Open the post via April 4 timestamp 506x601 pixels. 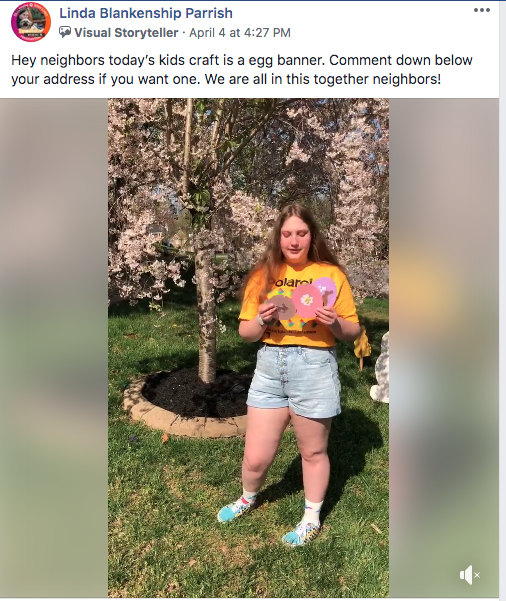pos(240,33)
